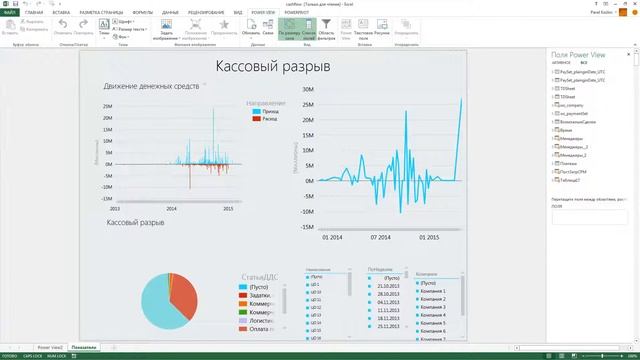Add a new sheet with plus icon
The height and width of the screenshot is (360, 640).
[x=114, y=348]
